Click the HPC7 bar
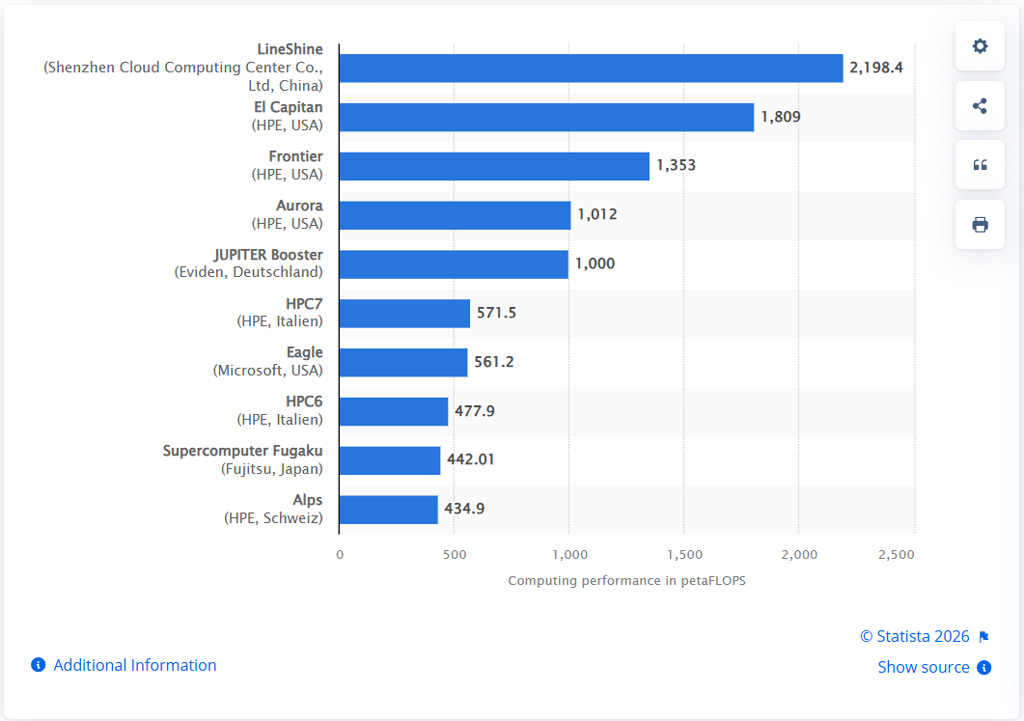The height and width of the screenshot is (721, 1024). [x=405, y=313]
